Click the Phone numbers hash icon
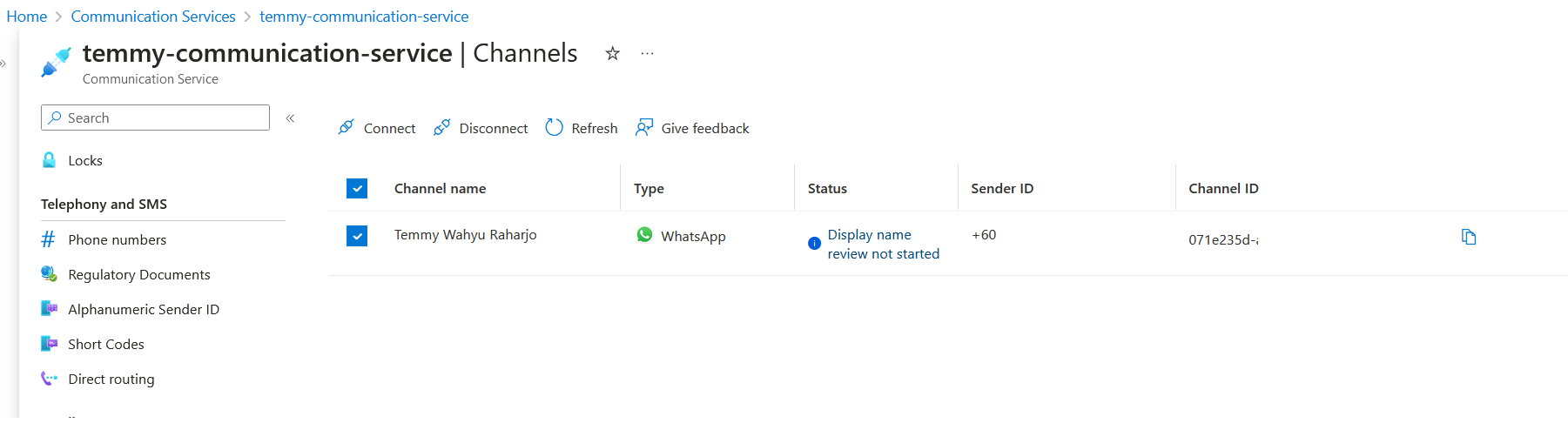 pos(49,239)
